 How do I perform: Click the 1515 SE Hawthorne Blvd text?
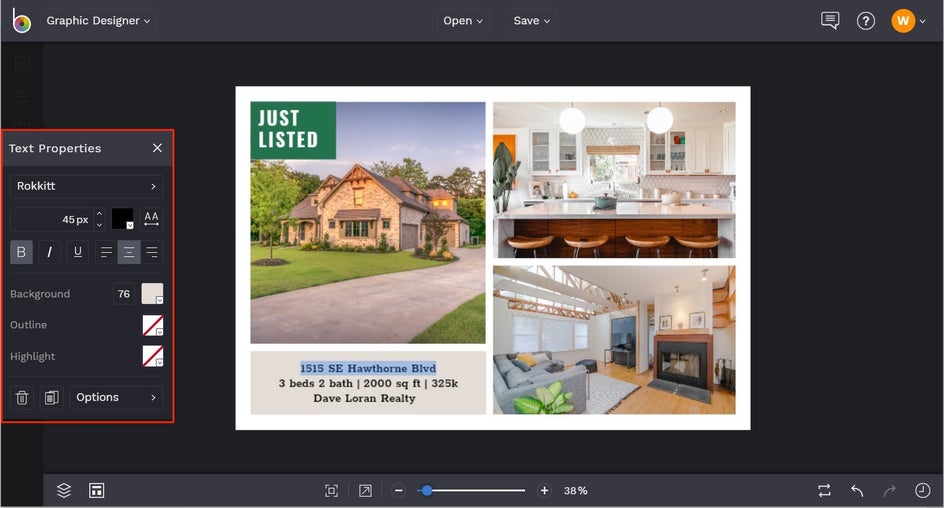coord(368,368)
